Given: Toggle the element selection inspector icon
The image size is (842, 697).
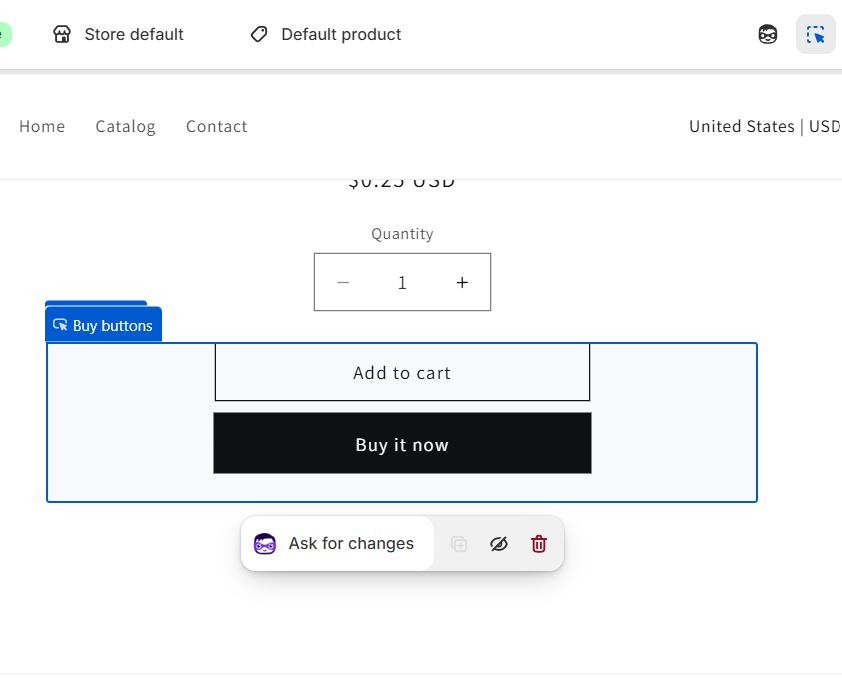Looking at the screenshot, I should tap(815, 34).
